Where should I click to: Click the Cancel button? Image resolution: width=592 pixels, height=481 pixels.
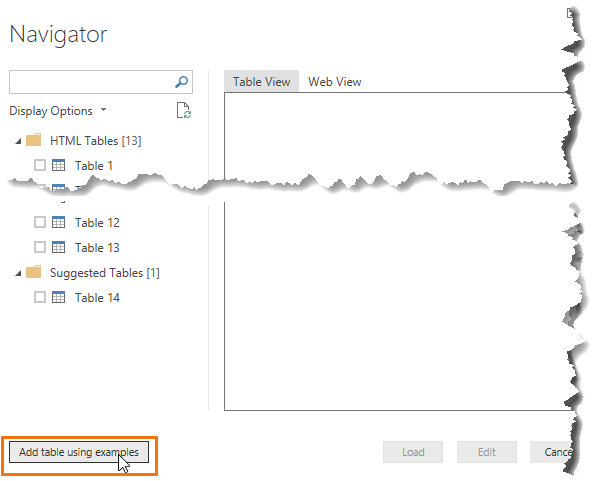[x=553, y=452]
